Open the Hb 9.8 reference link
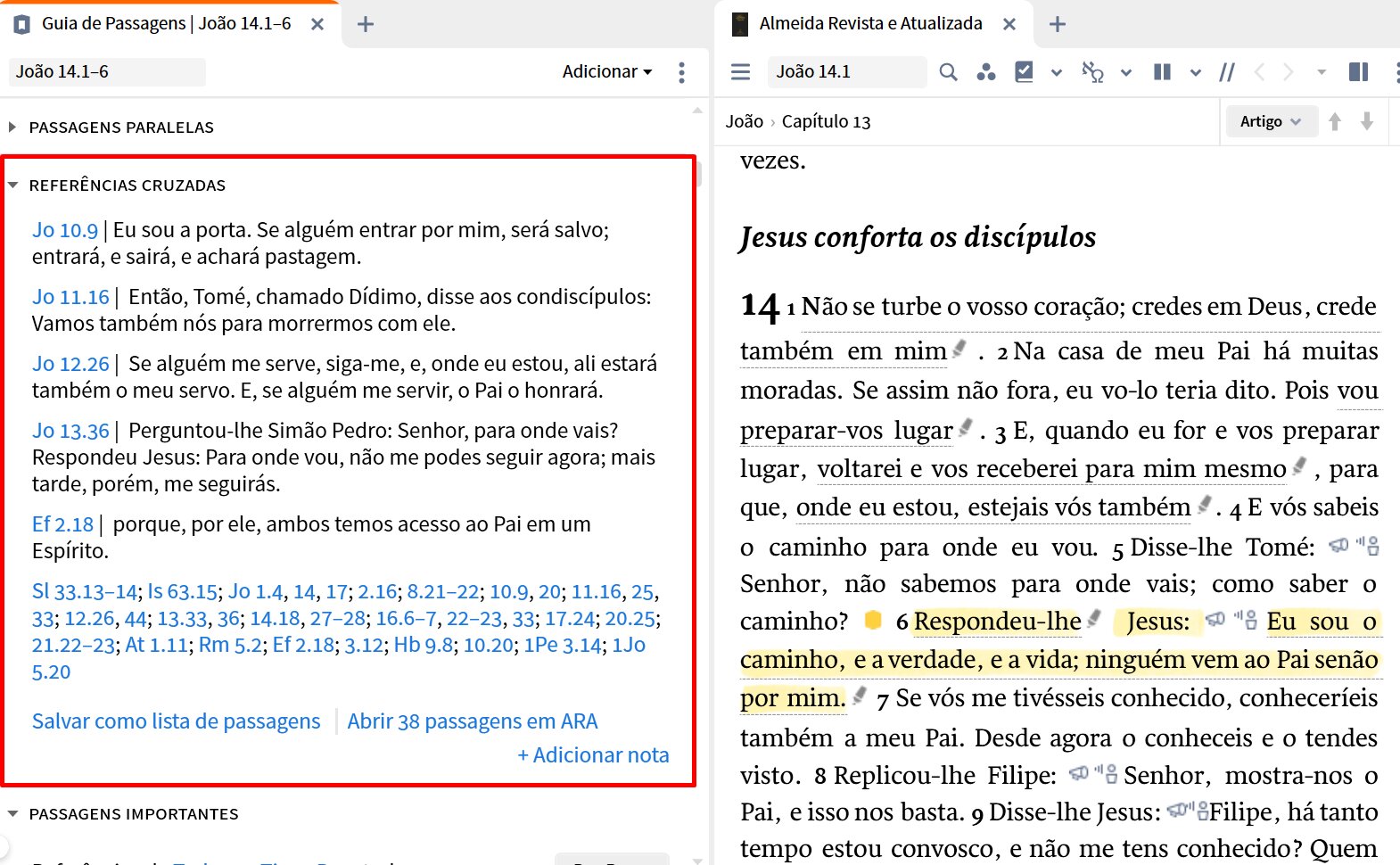 pos(424,645)
